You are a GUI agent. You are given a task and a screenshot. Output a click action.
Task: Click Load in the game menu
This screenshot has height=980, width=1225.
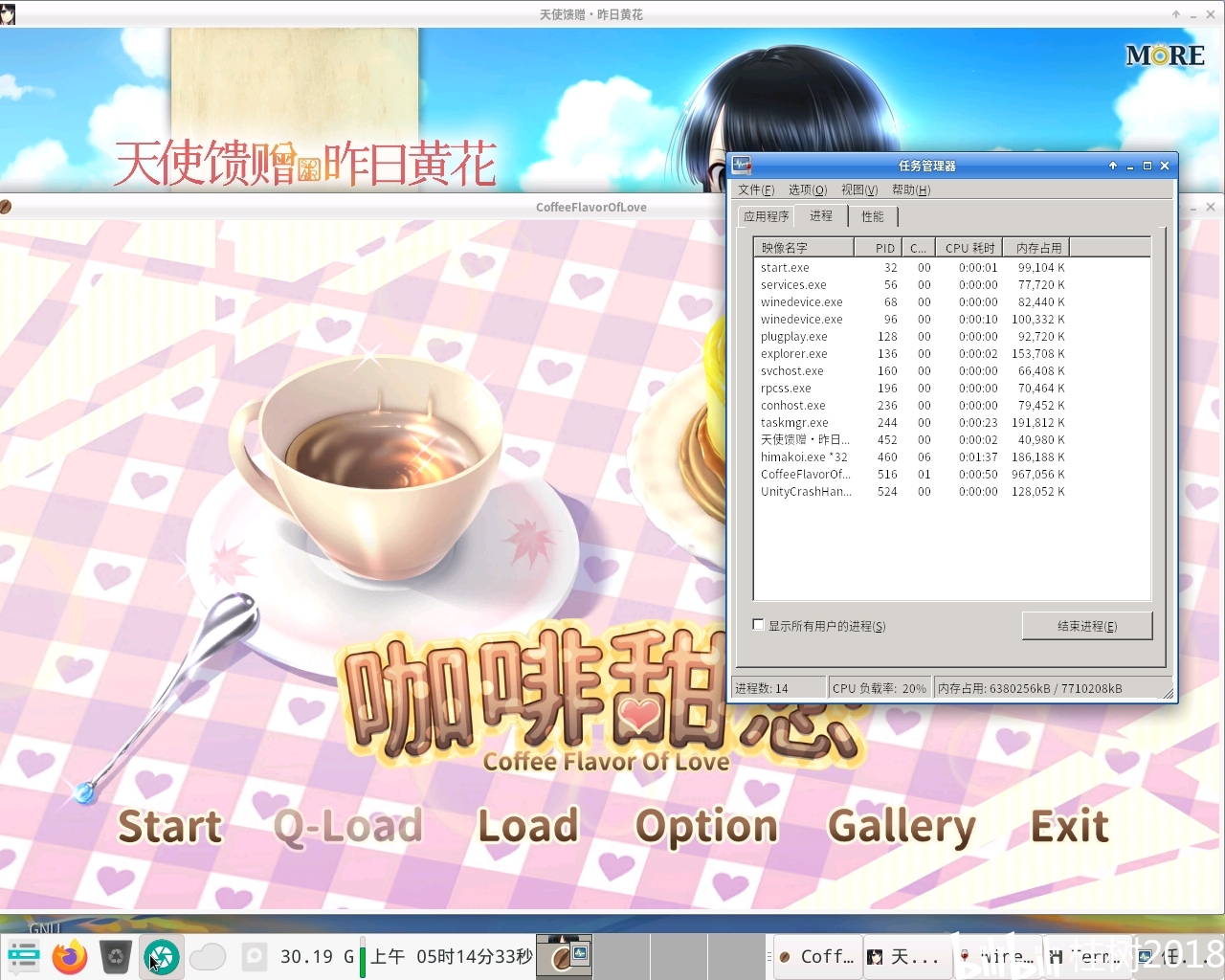[528, 826]
